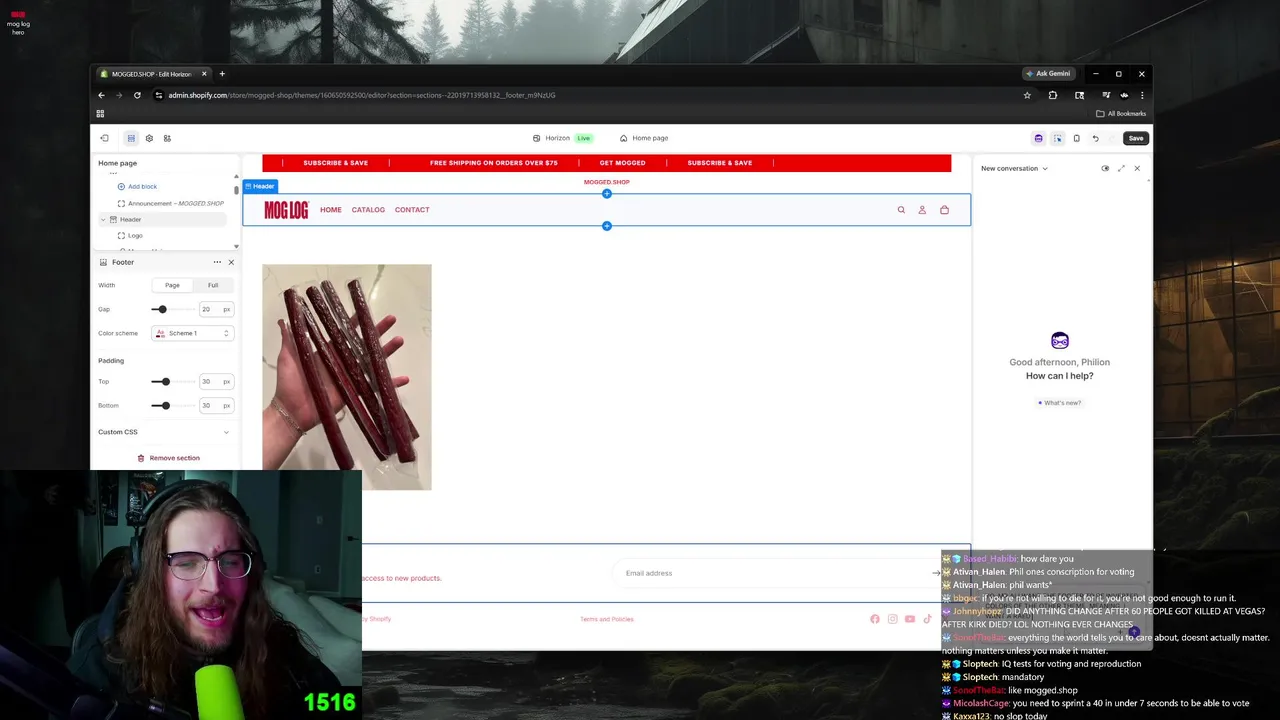Toggle the inspector selection tool
The width and height of the screenshot is (1280, 720).
pos(1057,138)
